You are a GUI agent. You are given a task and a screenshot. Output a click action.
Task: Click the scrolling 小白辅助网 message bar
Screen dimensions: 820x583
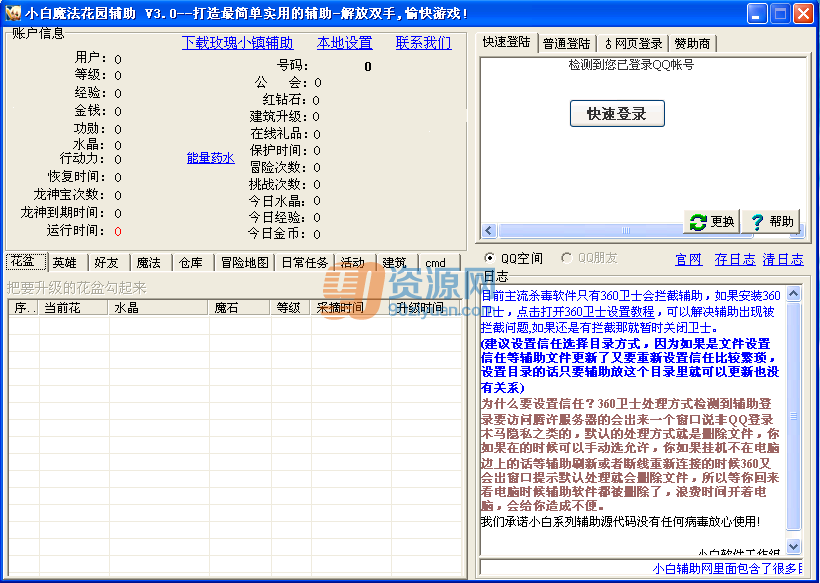point(641,568)
